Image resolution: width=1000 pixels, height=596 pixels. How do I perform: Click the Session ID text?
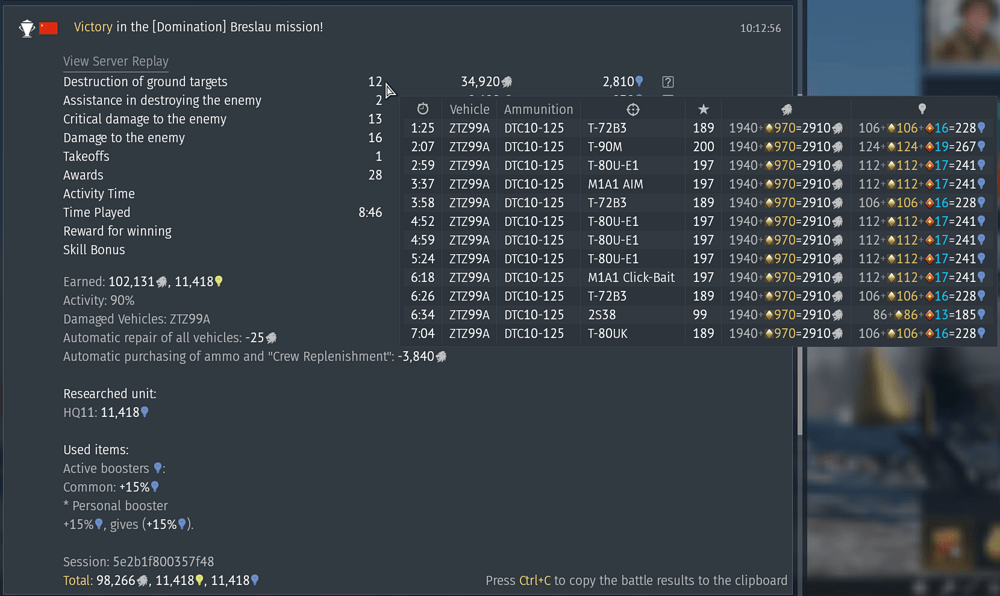pos(138,561)
